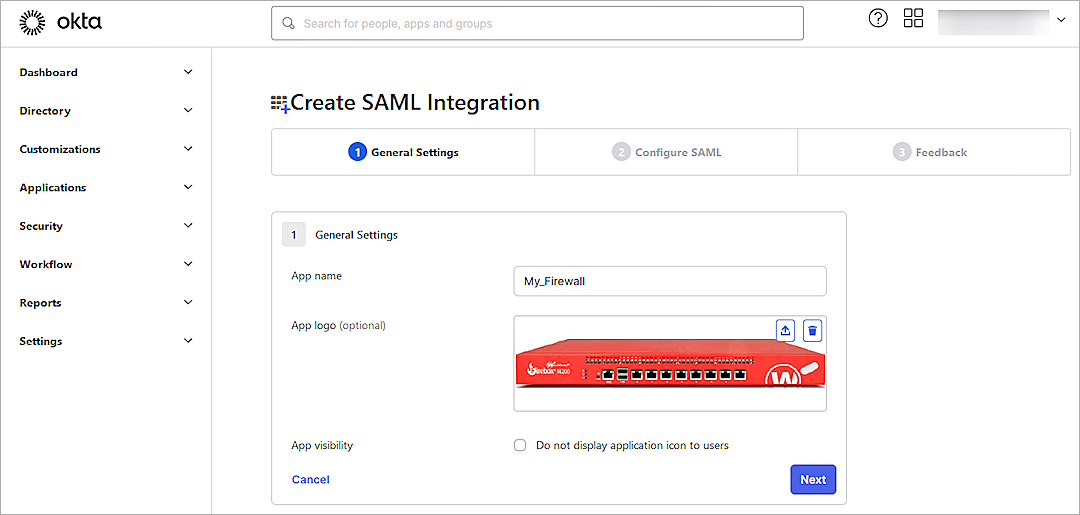The image size is (1080, 515).
Task: Click the Next button
Action: (813, 480)
